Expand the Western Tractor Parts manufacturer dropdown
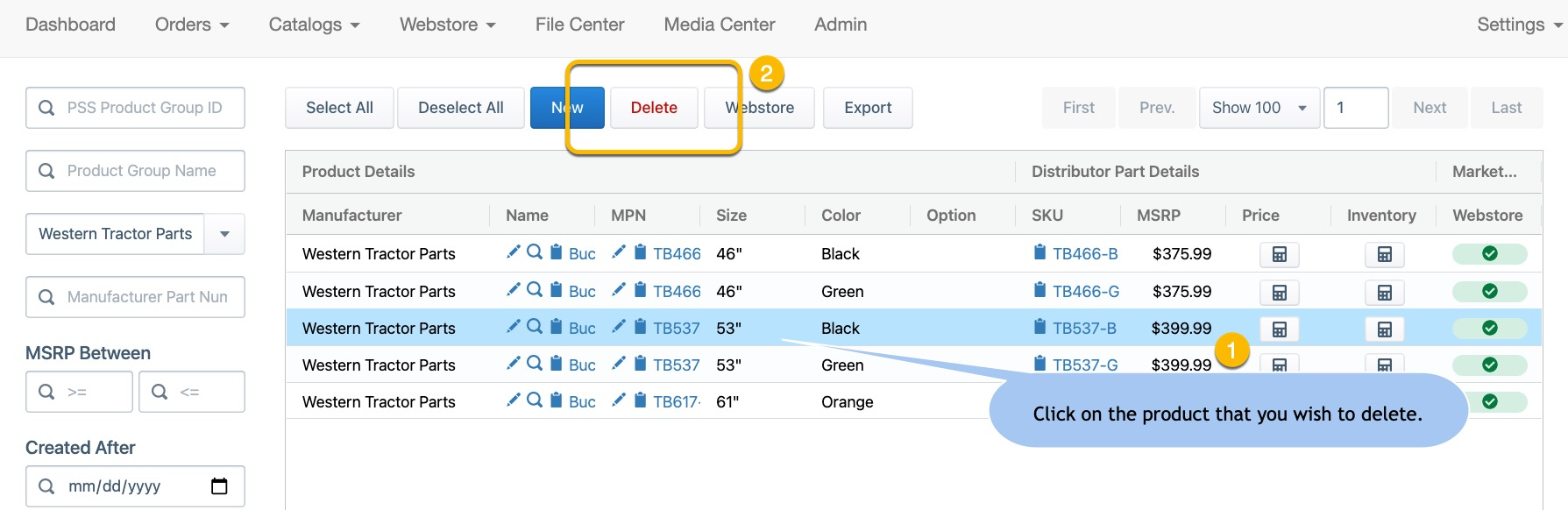 [x=224, y=234]
